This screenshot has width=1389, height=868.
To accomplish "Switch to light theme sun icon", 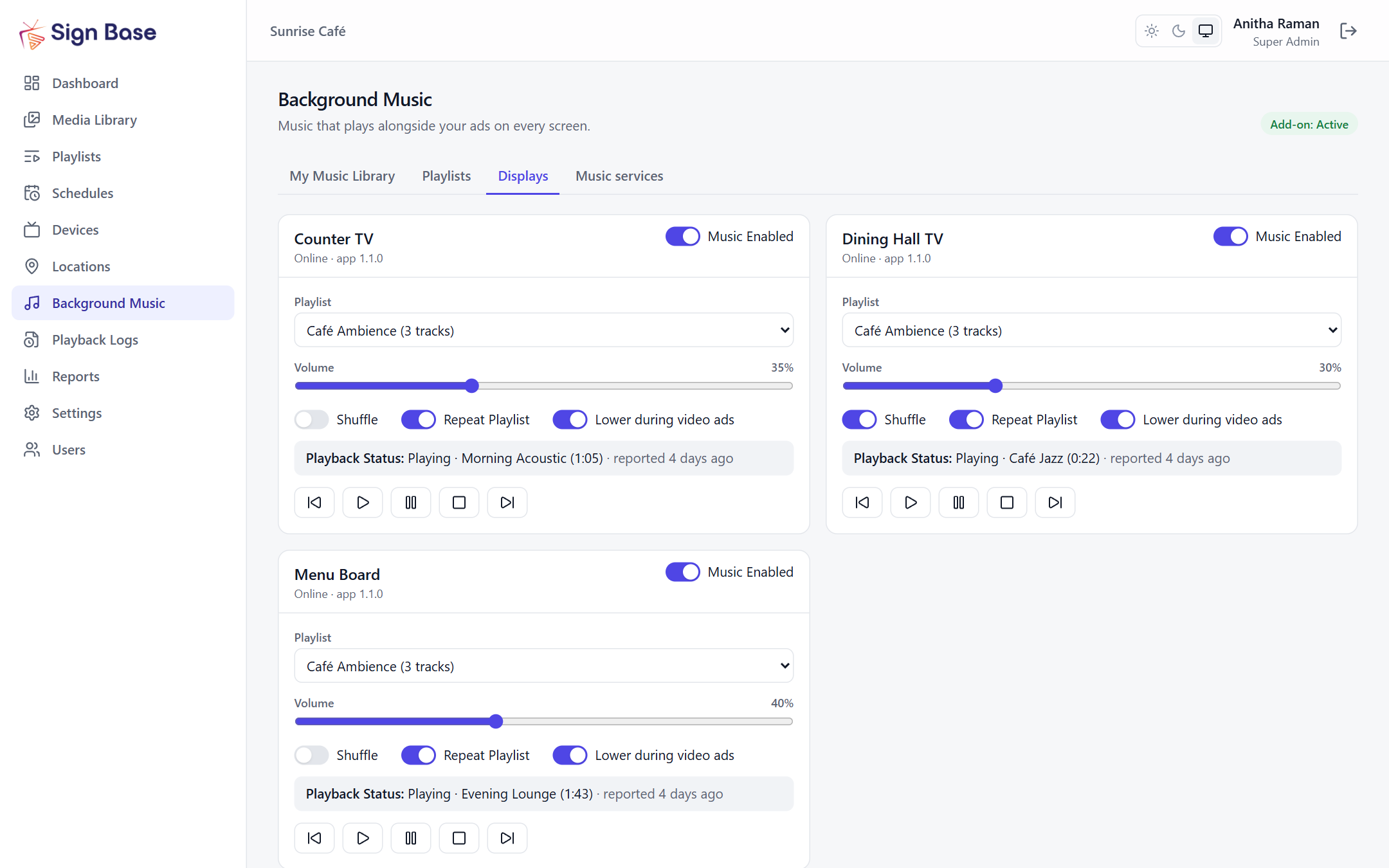I will click(x=1152, y=31).
